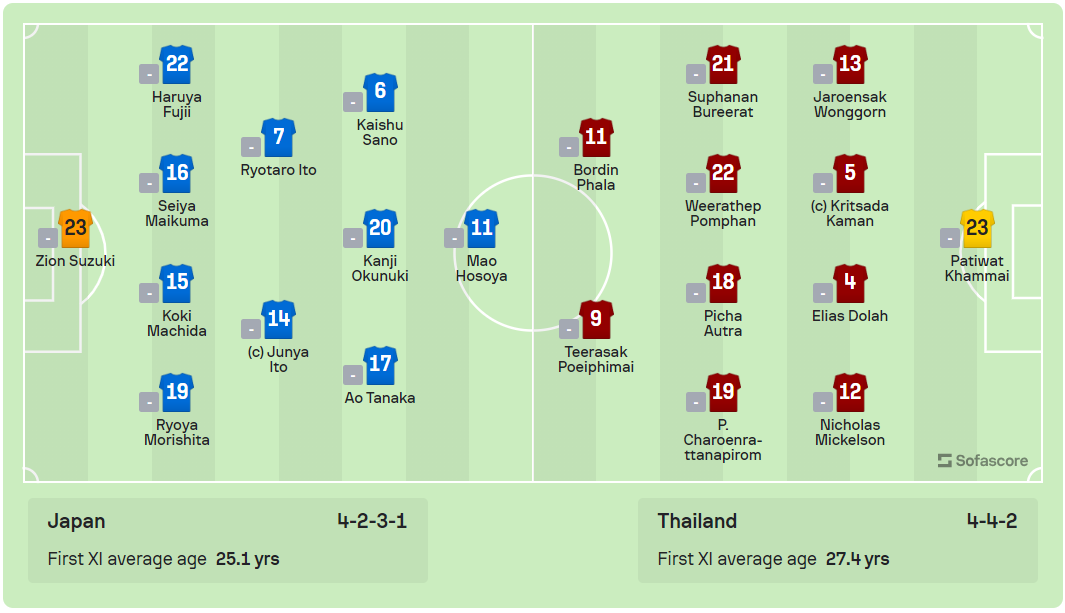This screenshot has height=613, width=1065.
Task: Click Nicholas Mickelson's name label
Action: [x=849, y=432]
